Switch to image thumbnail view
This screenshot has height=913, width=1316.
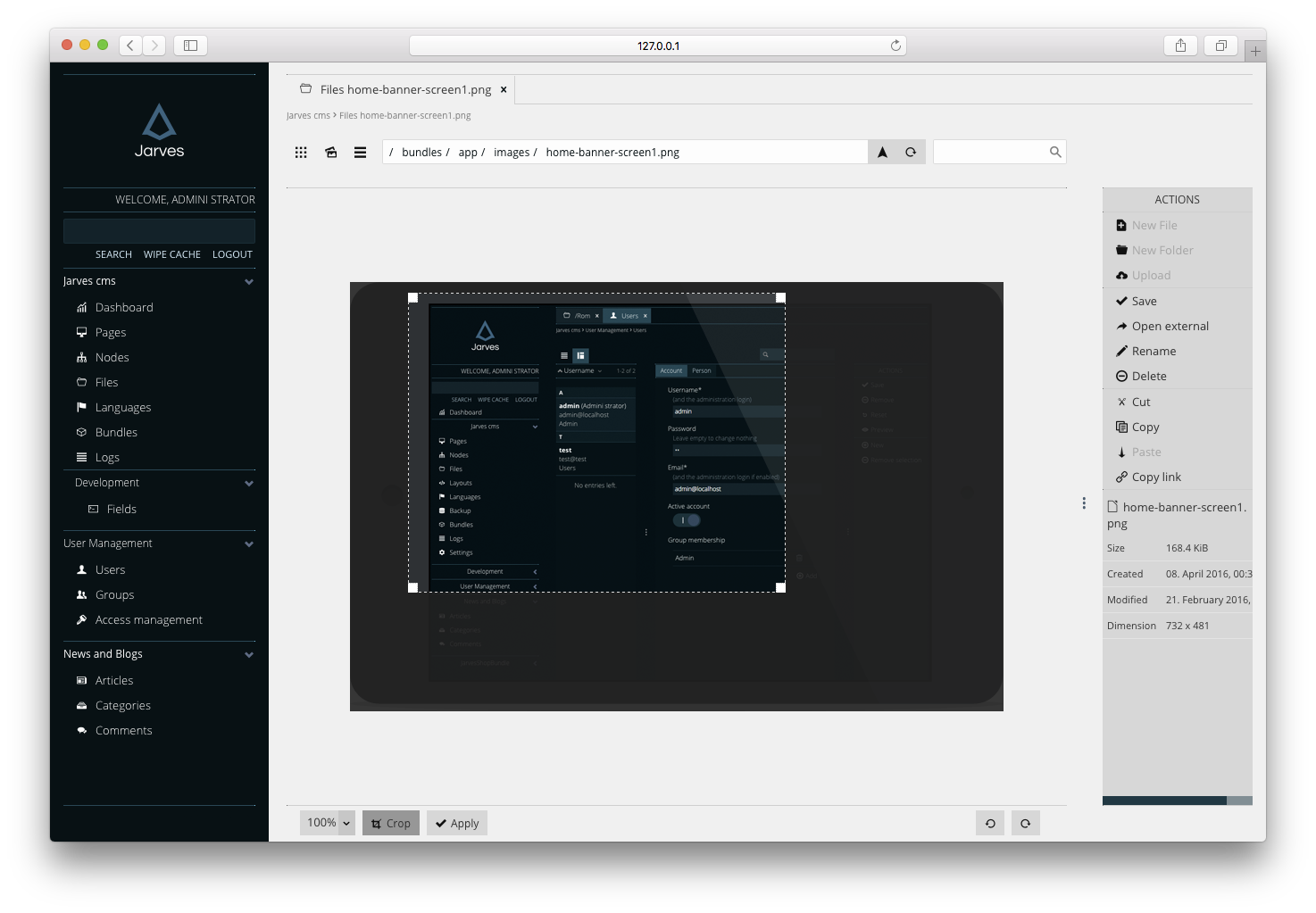[331, 153]
